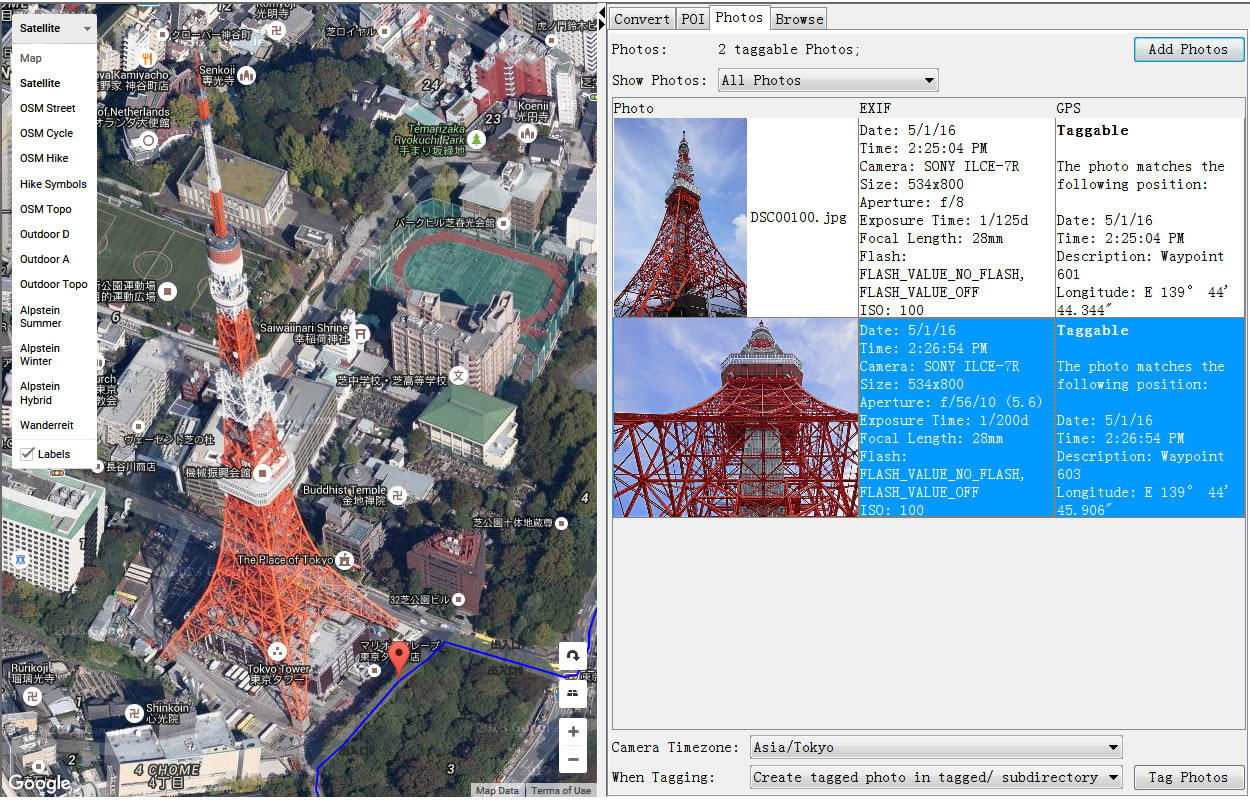Select Satellite in the map type list
This screenshot has width=1250, height=800.
[x=40, y=83]
